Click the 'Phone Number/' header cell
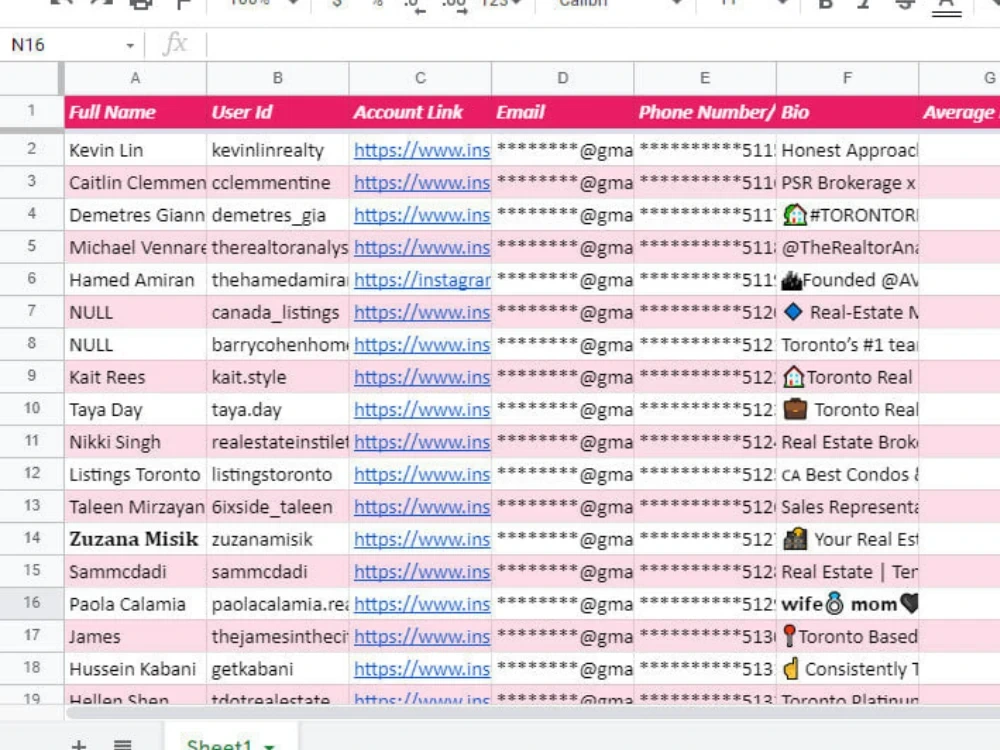Screen dimensions: 1000x750 click(705, 112)
